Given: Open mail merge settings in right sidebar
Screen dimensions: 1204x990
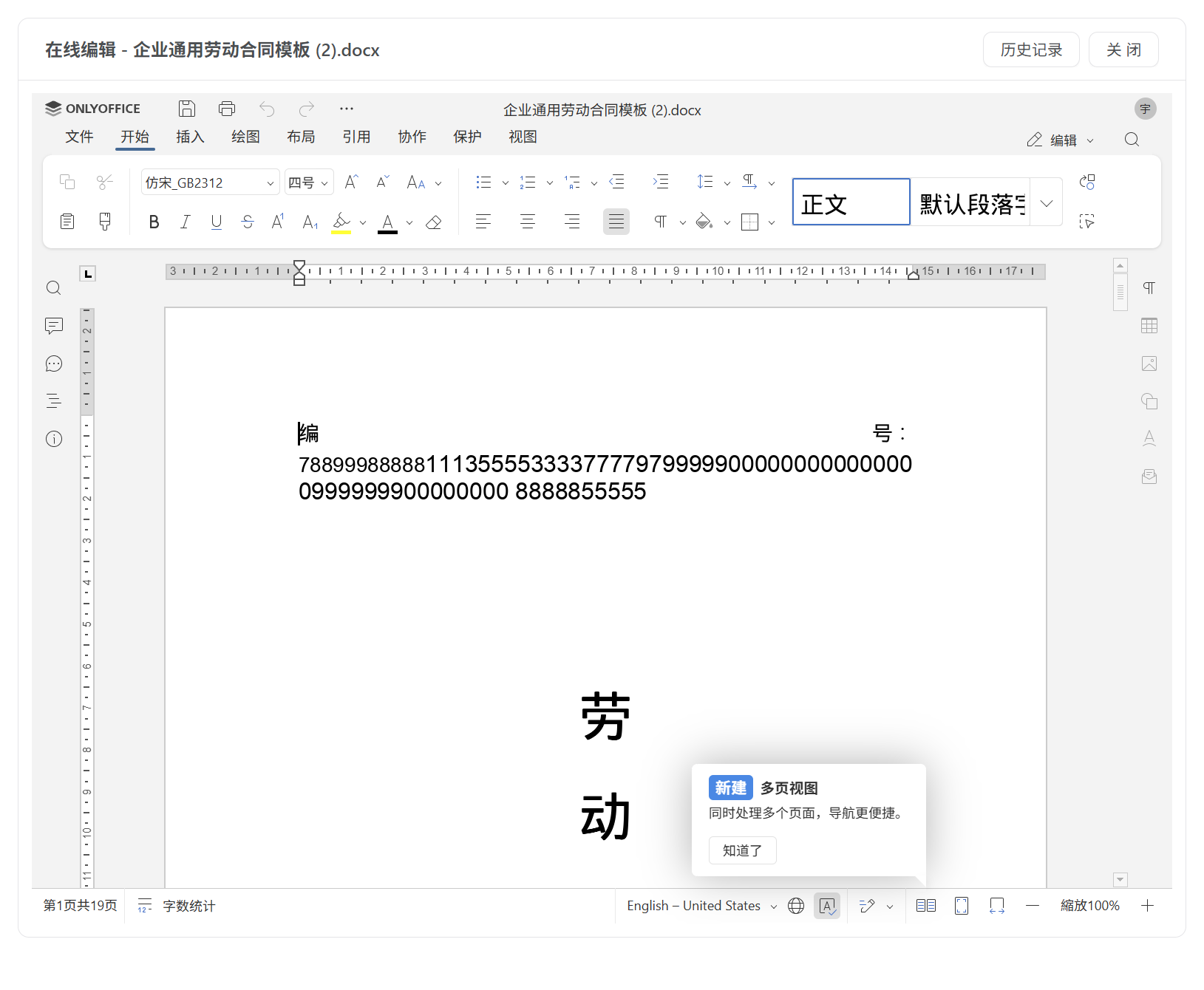Looking at the screenshot, I should pos(1149,477).
